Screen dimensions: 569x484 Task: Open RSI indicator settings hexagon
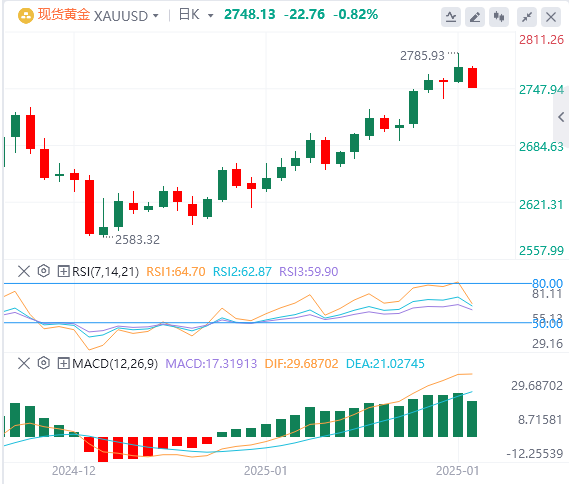coord(44,271)
